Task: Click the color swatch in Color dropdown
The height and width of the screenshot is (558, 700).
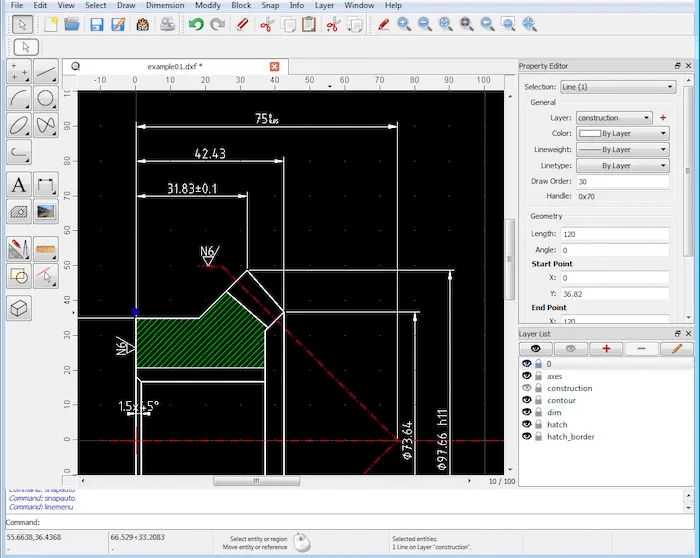Action: point(590,133)
